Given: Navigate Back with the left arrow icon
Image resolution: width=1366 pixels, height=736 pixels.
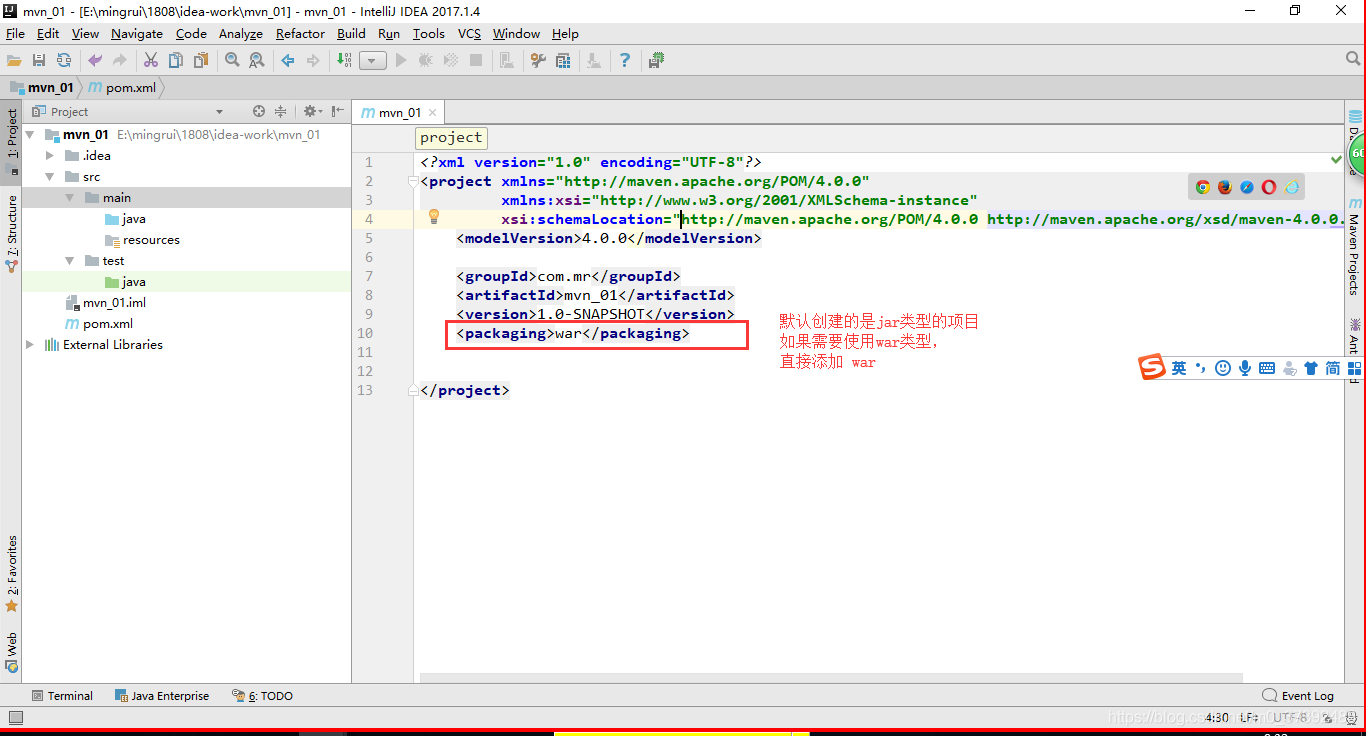Looking at the screenshot, I should 288,61.
